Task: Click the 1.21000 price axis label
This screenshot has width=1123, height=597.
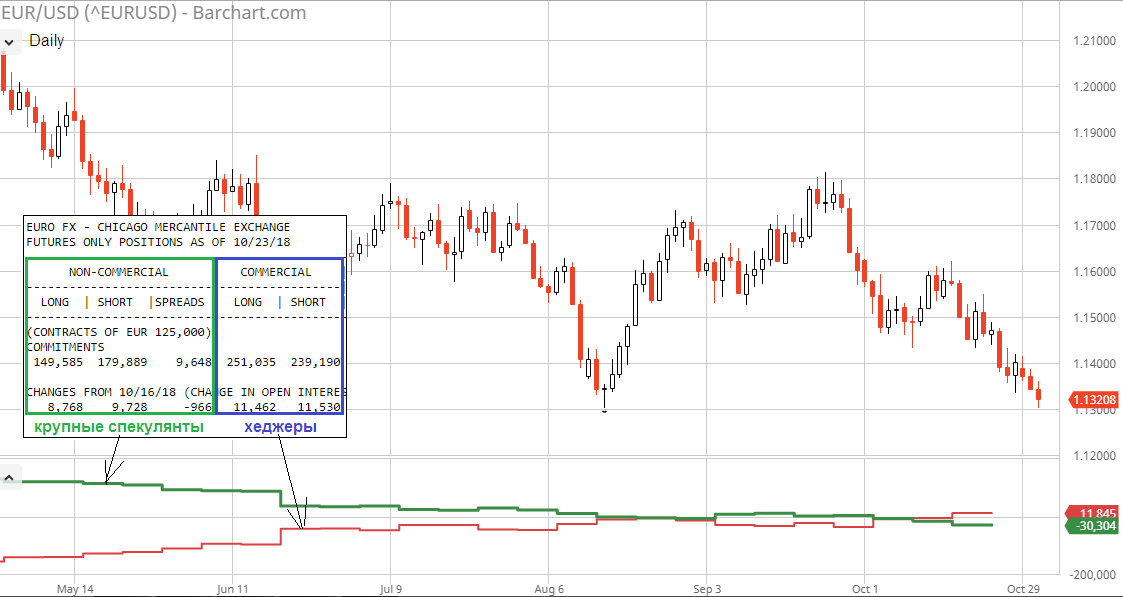Action: [x=1094, y=41]
